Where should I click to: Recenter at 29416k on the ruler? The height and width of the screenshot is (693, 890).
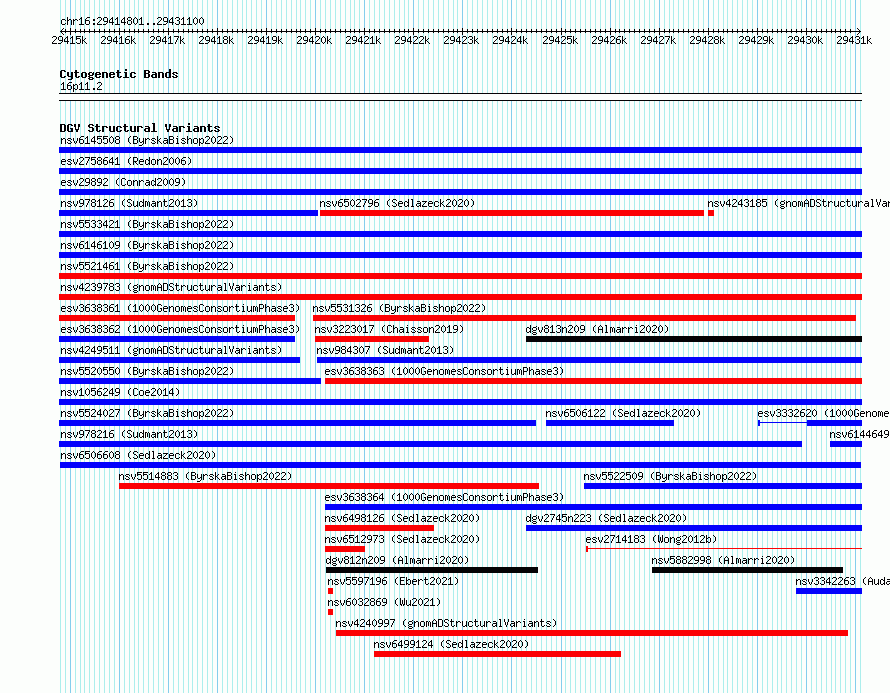click(118, 40)
